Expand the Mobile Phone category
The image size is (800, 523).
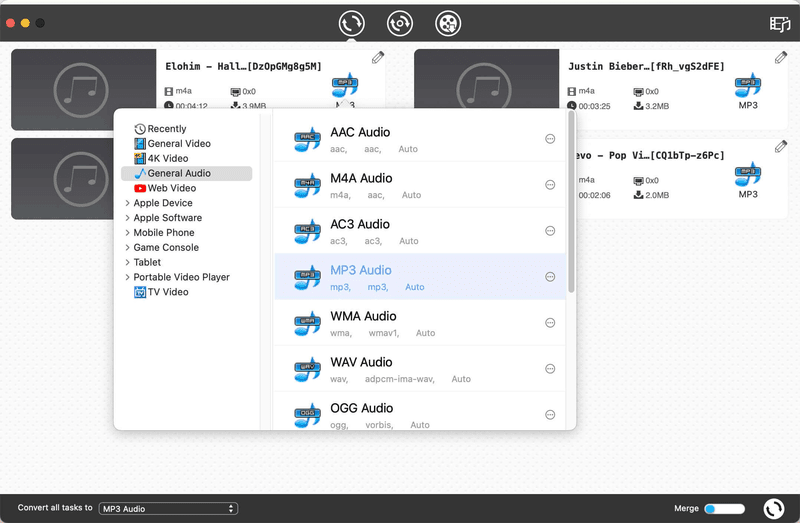point(127,233)
